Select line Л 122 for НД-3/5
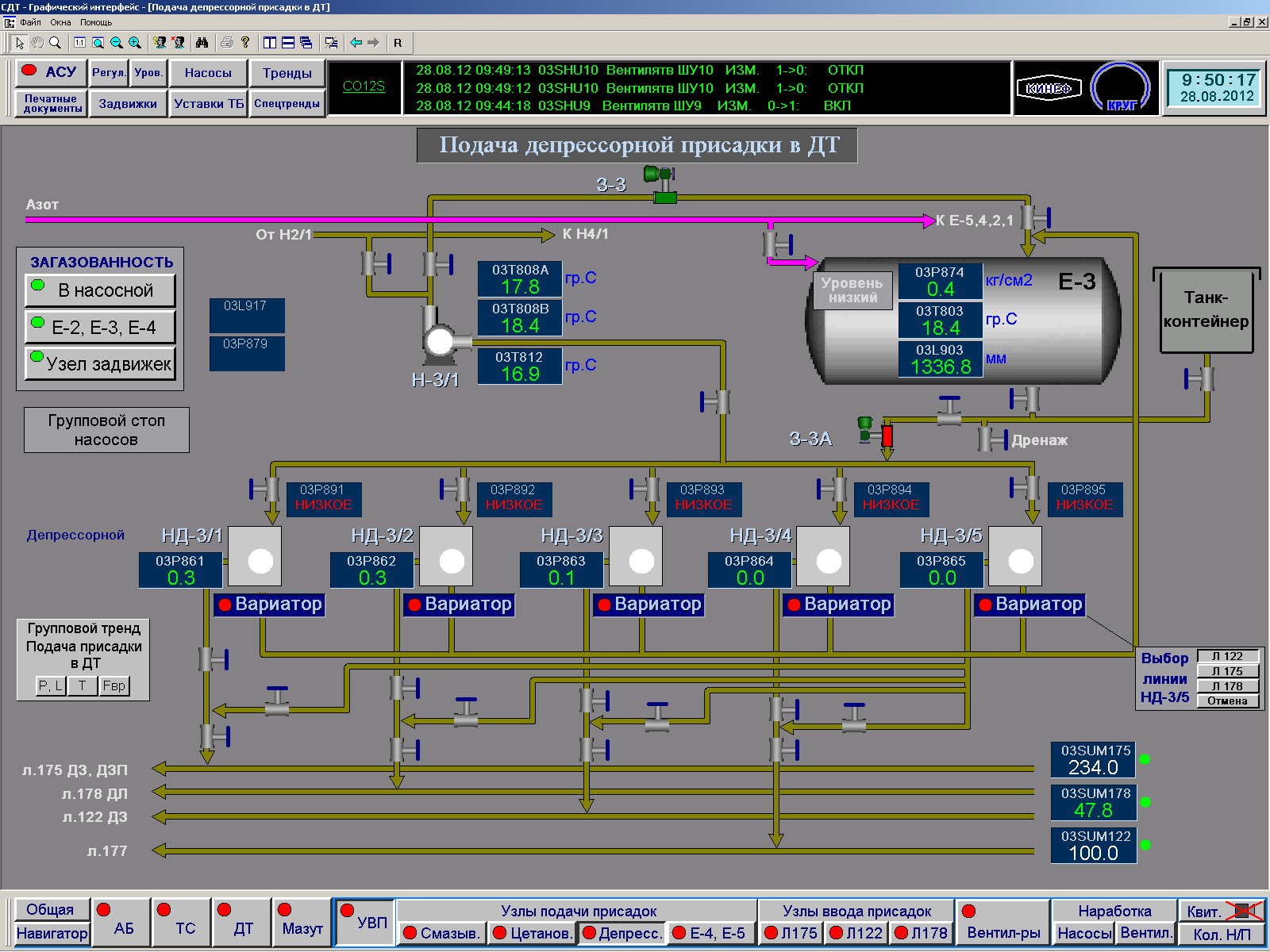 point(1228,656)
